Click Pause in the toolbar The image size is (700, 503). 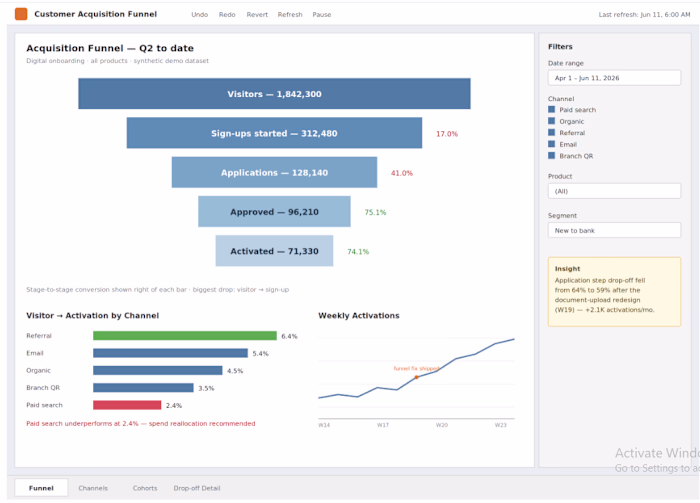tap(321, 15)
